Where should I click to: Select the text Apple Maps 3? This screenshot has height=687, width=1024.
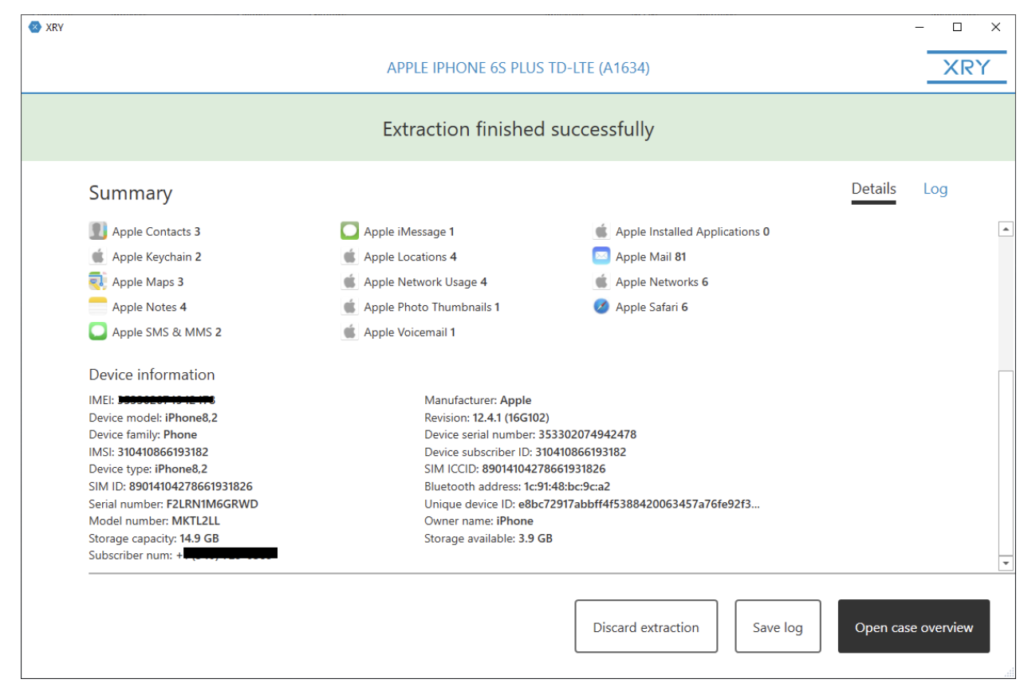(148, 282)
